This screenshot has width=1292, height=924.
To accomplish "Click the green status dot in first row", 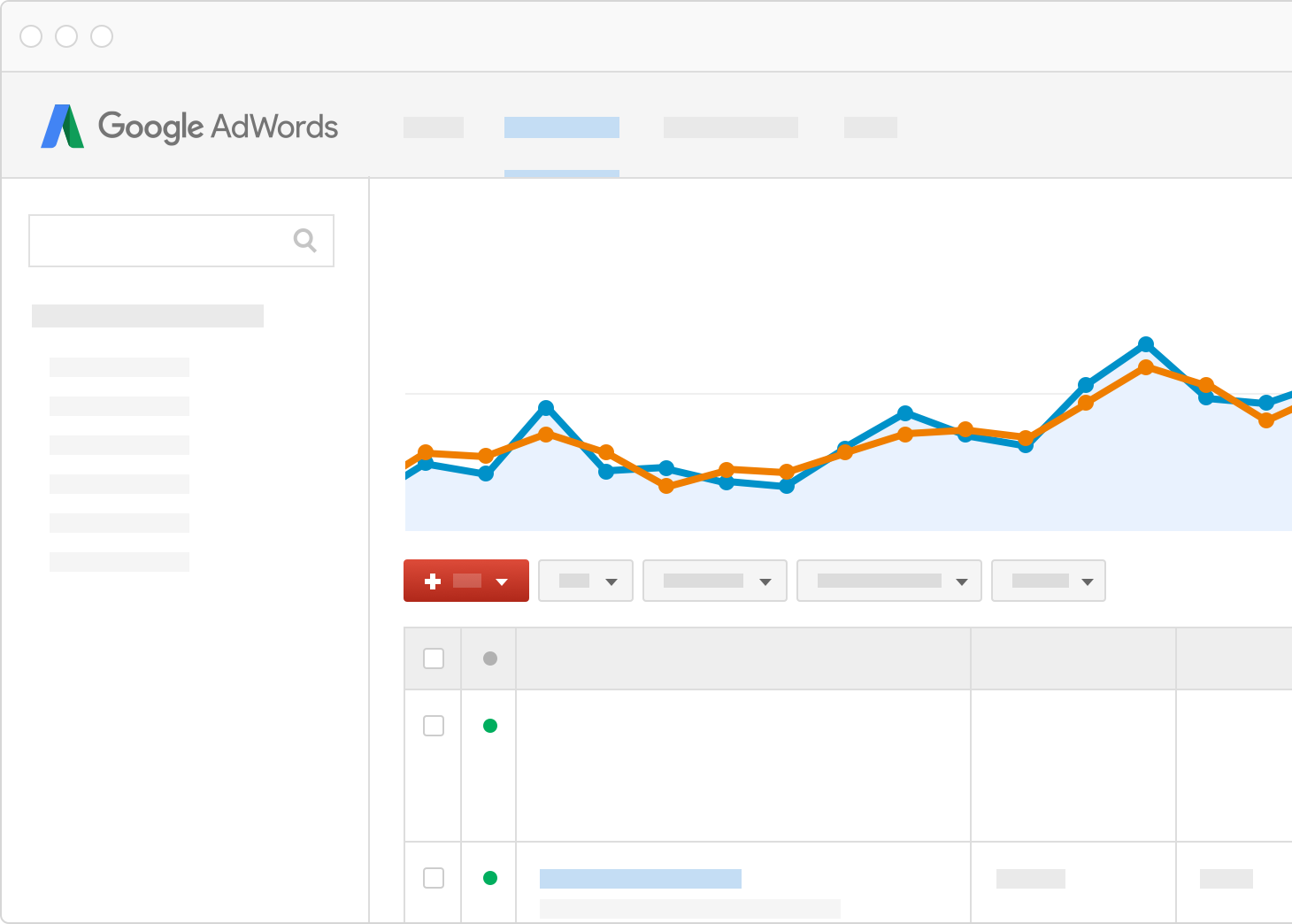I will [x=490, y=726].
